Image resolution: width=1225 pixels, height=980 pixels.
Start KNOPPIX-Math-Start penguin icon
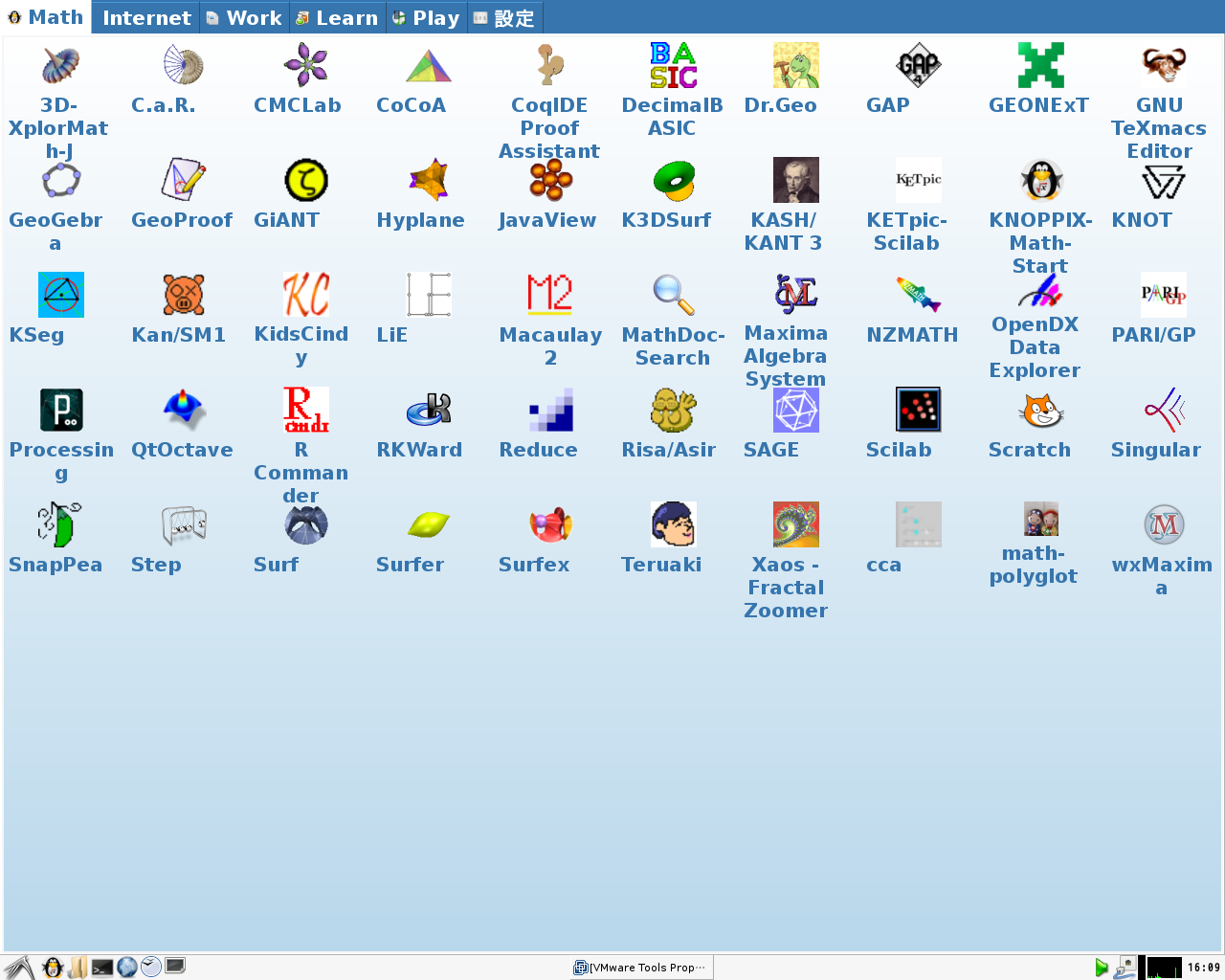point(1041,180)
